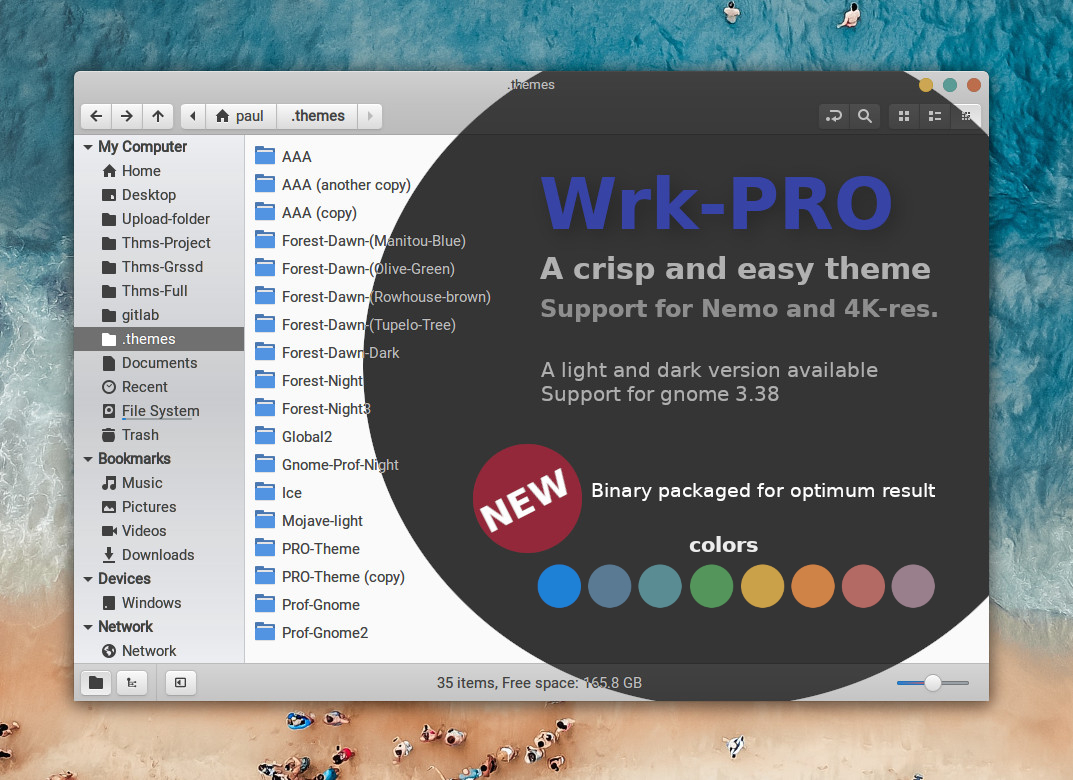This screenshot has height=780, width=1073.
Task: Collapse the Bookmarks section
Action: click(88, 459)
